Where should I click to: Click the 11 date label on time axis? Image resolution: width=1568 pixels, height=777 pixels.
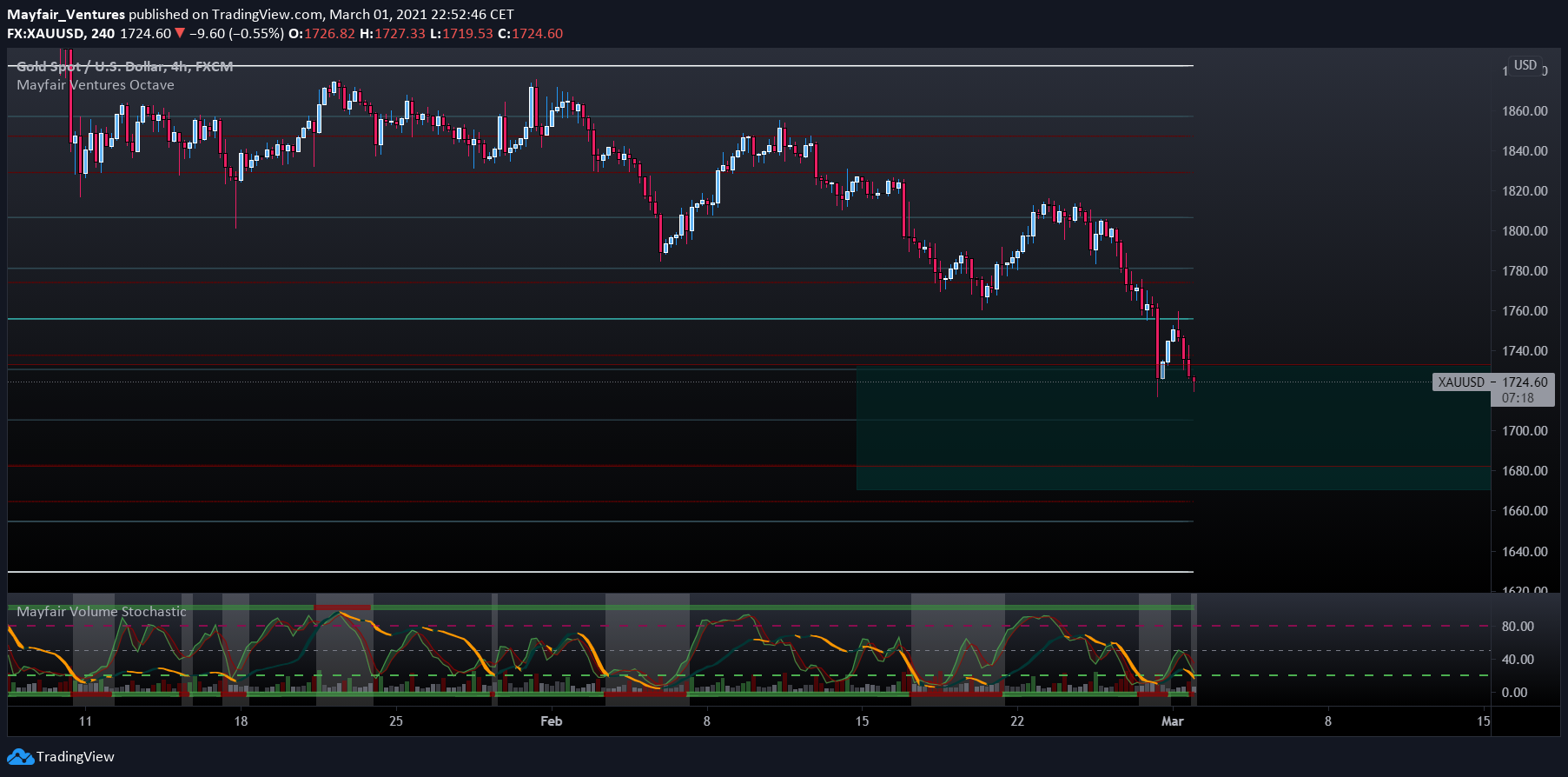coord(85,721)
